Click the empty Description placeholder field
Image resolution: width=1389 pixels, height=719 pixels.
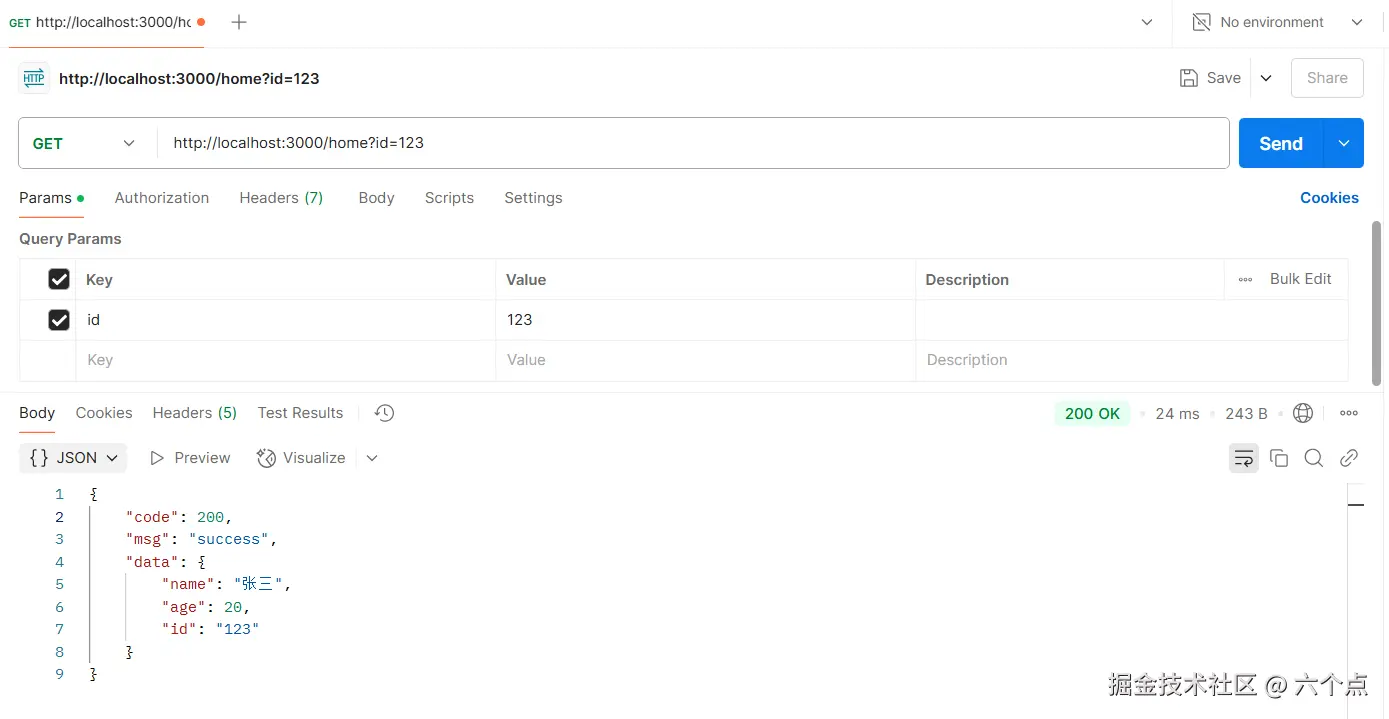point(1131,360)
